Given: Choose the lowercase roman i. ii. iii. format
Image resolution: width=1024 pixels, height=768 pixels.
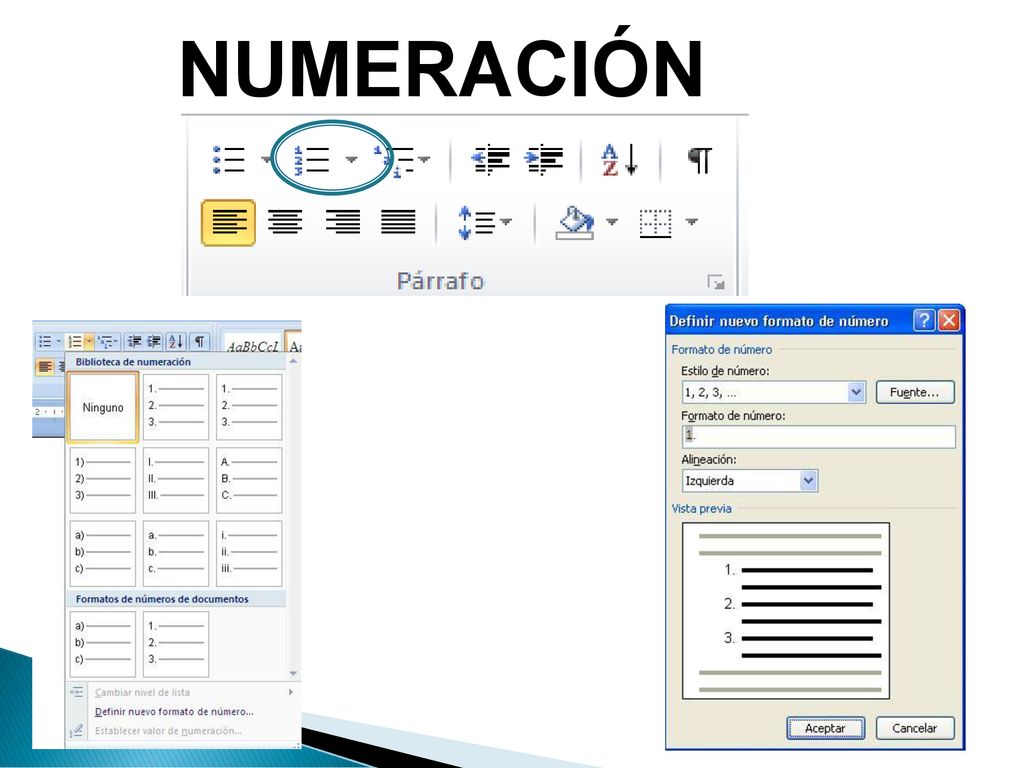Looking at the screenshot, I should pos(249,552).
